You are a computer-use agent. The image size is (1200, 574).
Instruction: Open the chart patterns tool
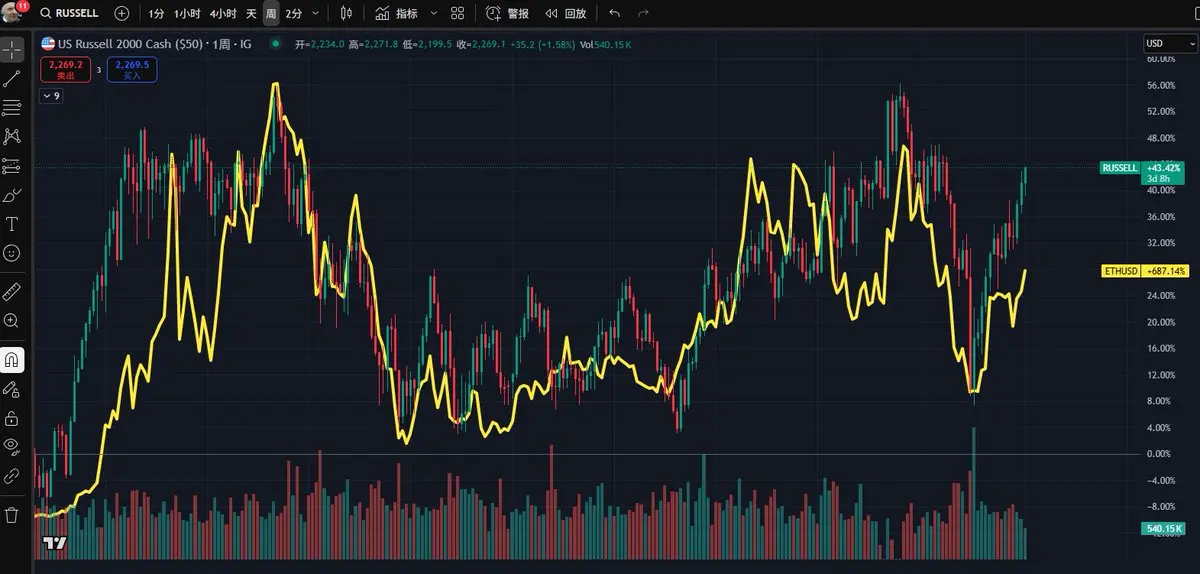[x=12, y=137]
